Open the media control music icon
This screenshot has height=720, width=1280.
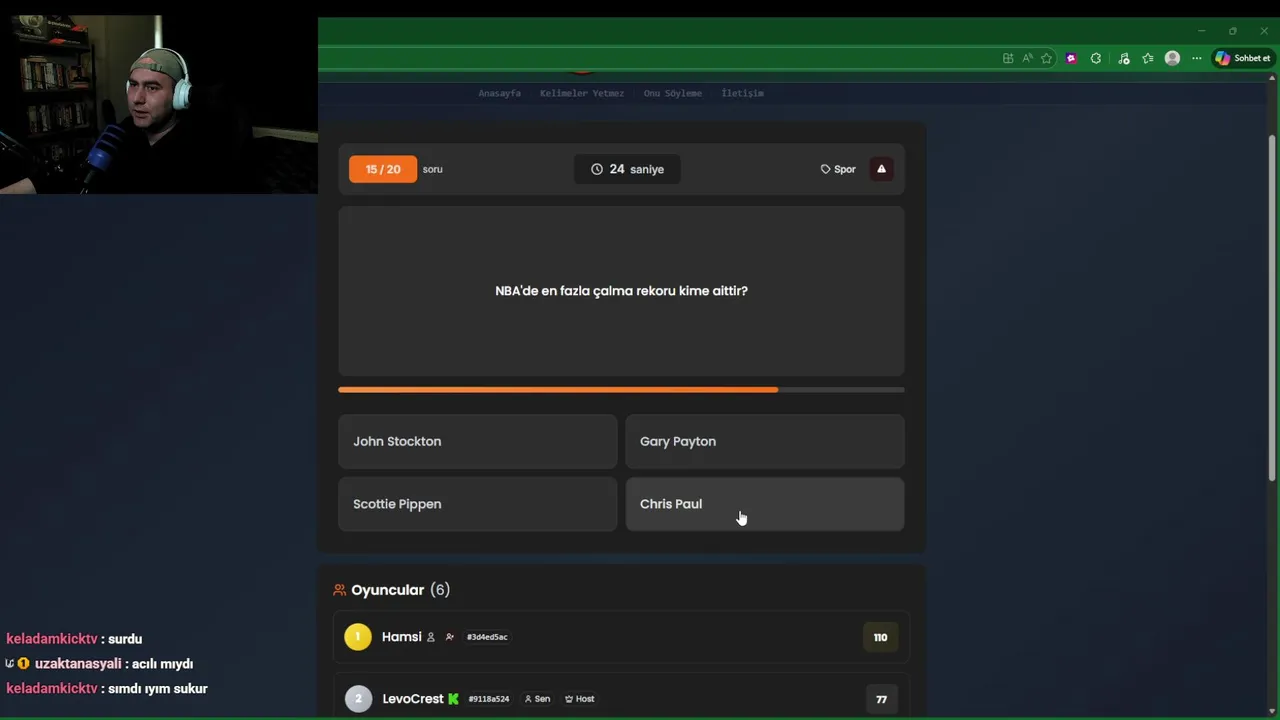click(1124, 58)
